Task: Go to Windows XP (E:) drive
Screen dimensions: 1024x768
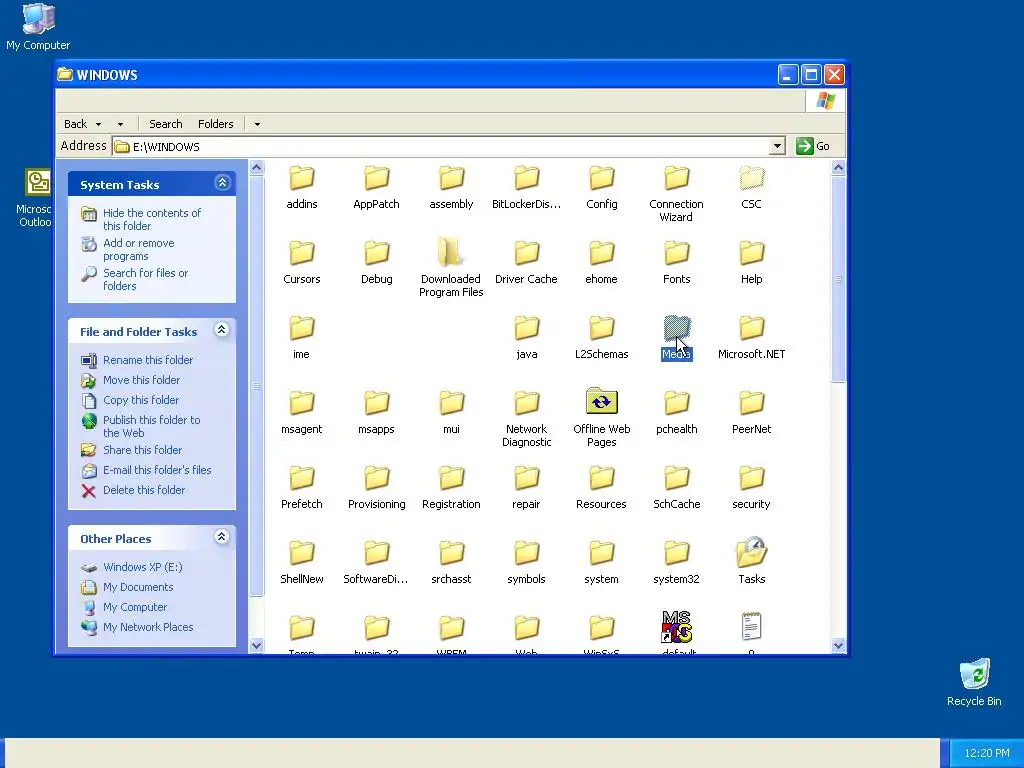Action: (x=142, y=568)
